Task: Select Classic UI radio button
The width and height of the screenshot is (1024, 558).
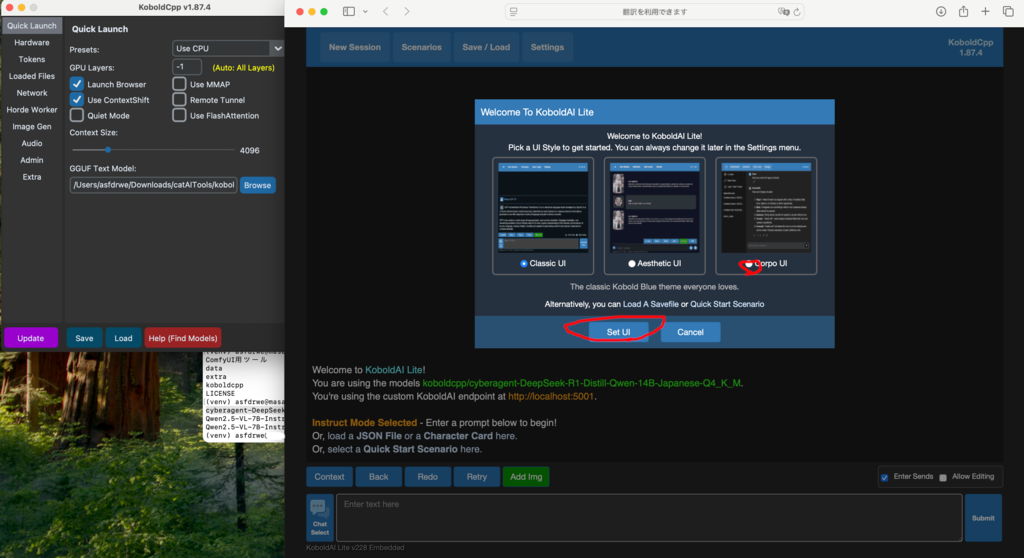Action: point(524,263)
